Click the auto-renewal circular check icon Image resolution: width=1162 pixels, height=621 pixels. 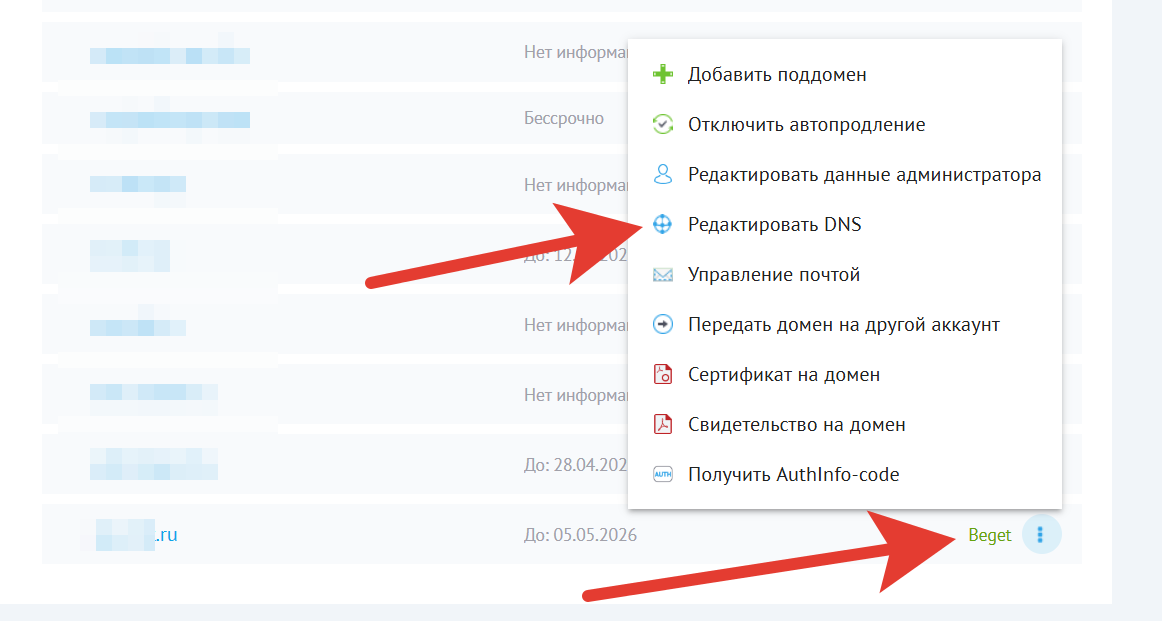click(662, 125)
